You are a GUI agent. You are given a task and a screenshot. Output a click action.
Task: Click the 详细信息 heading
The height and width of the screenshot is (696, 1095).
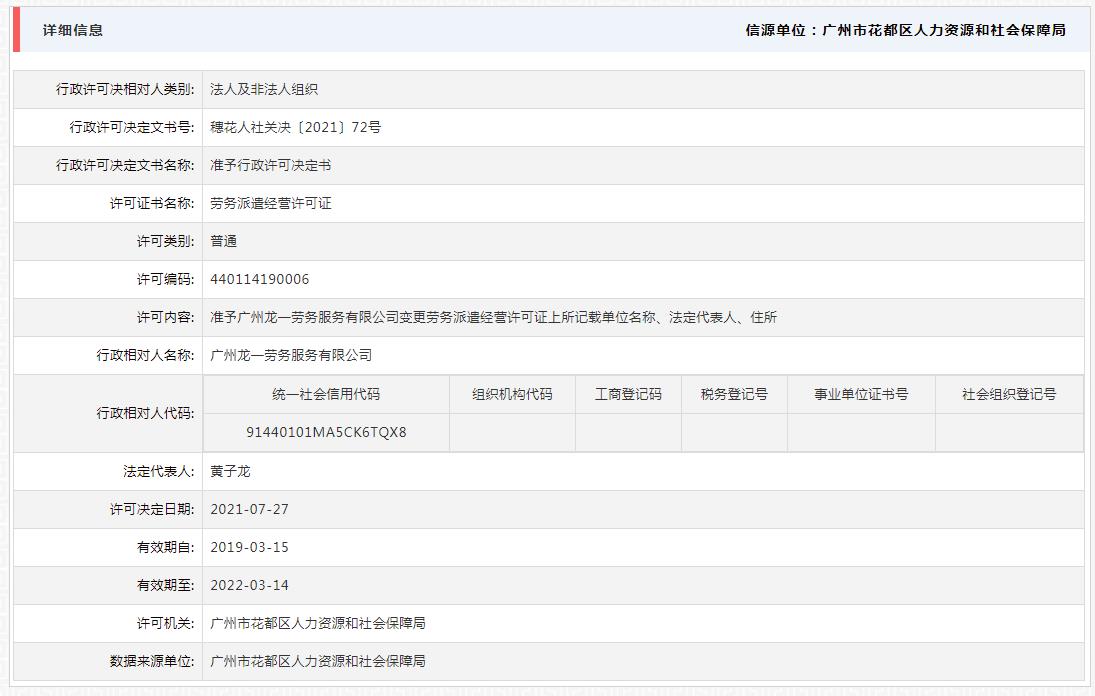click(x=73, y=30)
